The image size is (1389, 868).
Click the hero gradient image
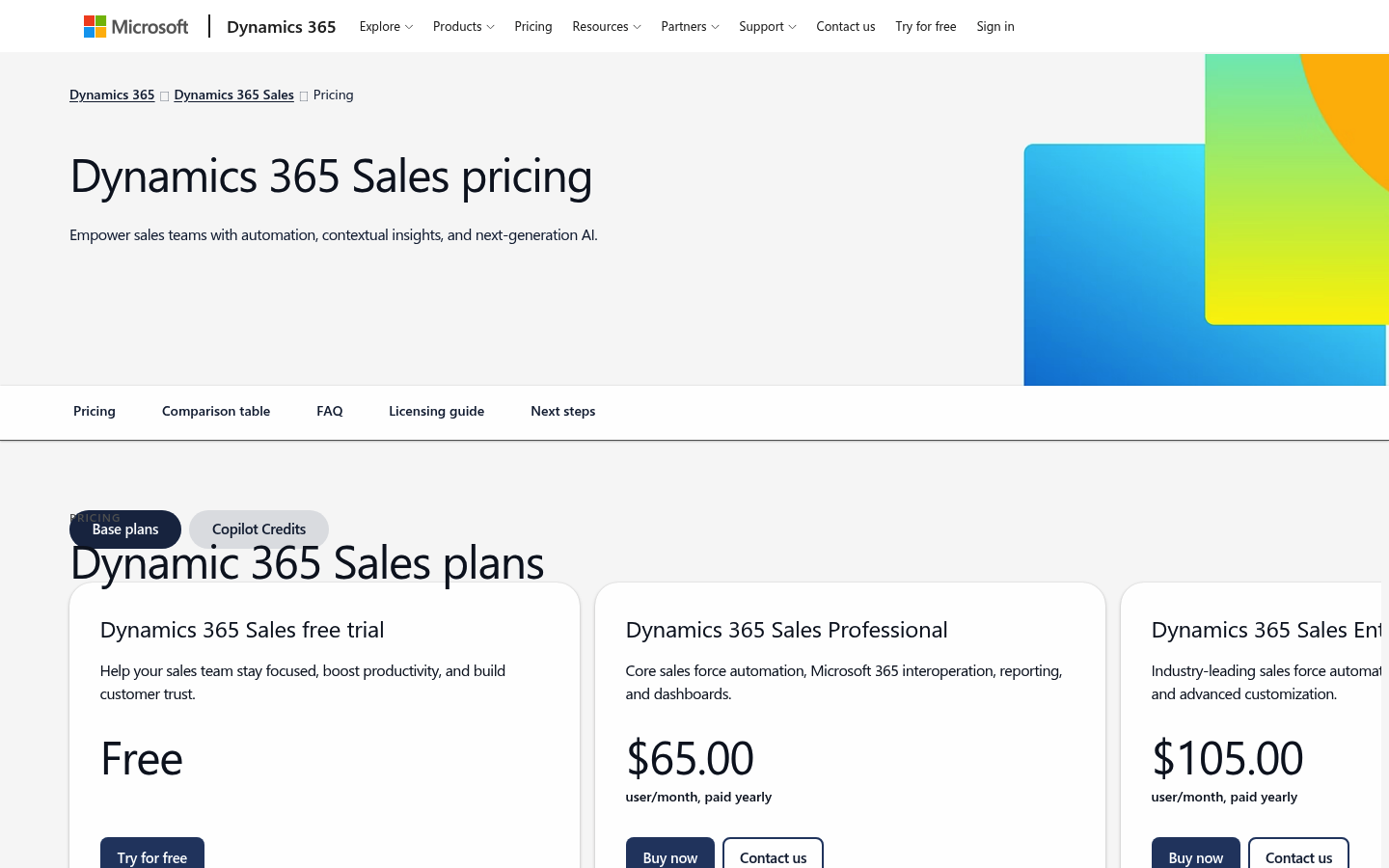click(1206, 220)
